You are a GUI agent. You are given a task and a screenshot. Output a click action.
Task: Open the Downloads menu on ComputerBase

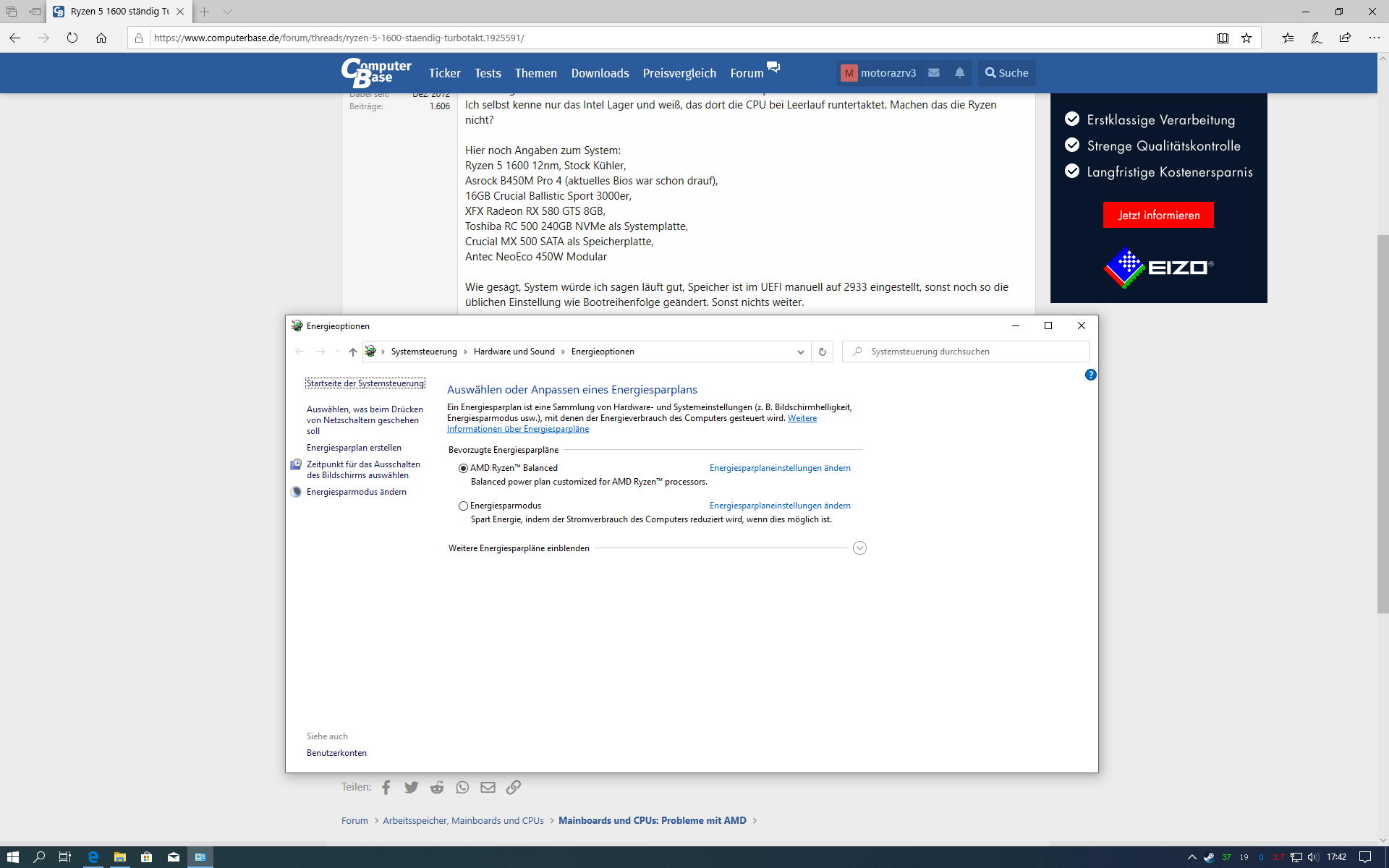coord(600,73)
